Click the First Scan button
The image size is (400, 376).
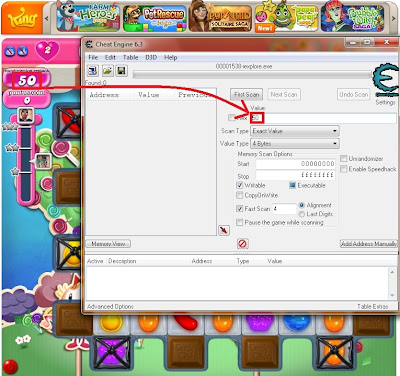pyautogui.click(x=246, y=95)
